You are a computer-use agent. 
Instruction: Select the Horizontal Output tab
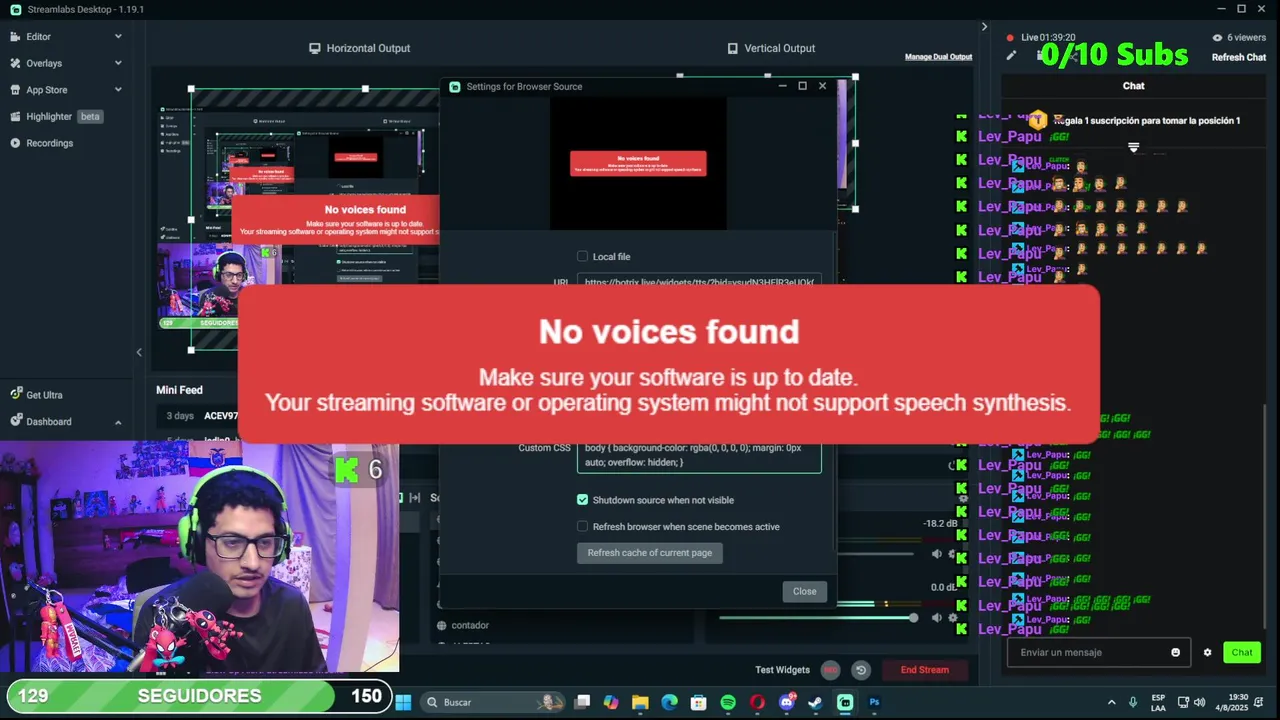pos(359,48)
